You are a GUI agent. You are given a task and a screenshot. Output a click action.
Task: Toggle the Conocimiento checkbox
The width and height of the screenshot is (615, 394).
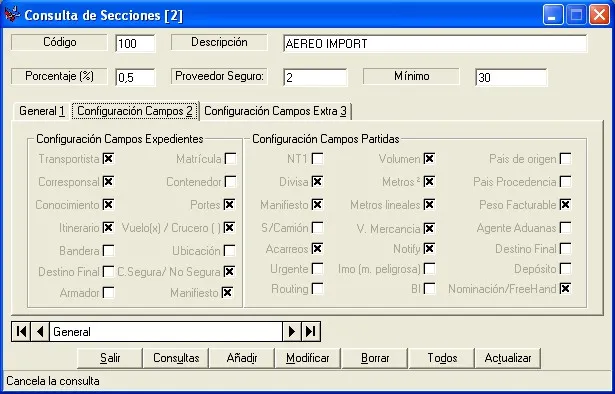(109, 205)
